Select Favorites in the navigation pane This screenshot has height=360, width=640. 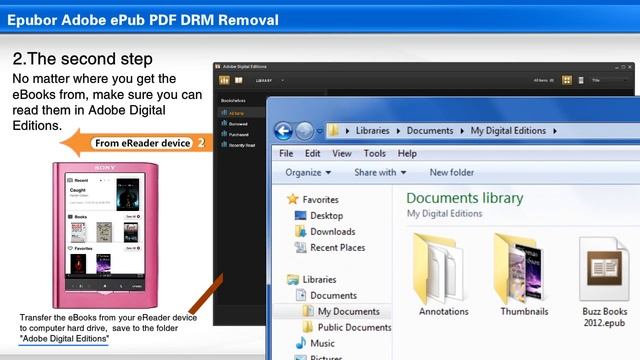(x=320, y=200)
